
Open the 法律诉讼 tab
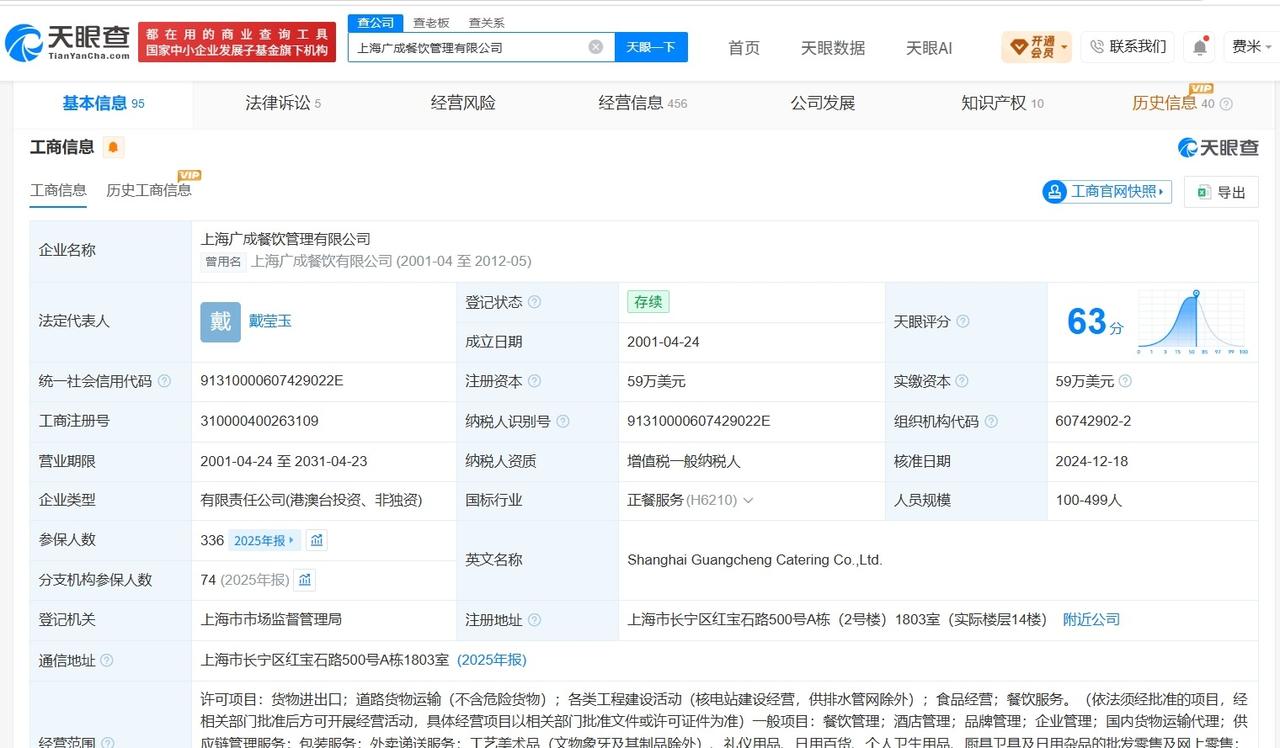[283, 103]
